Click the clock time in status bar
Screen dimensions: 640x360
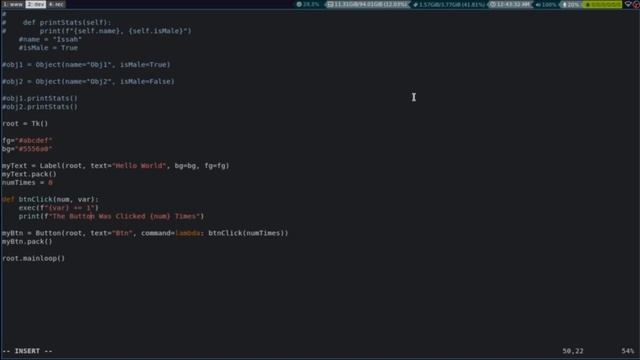pyautogui.click(x=510, y=4)
